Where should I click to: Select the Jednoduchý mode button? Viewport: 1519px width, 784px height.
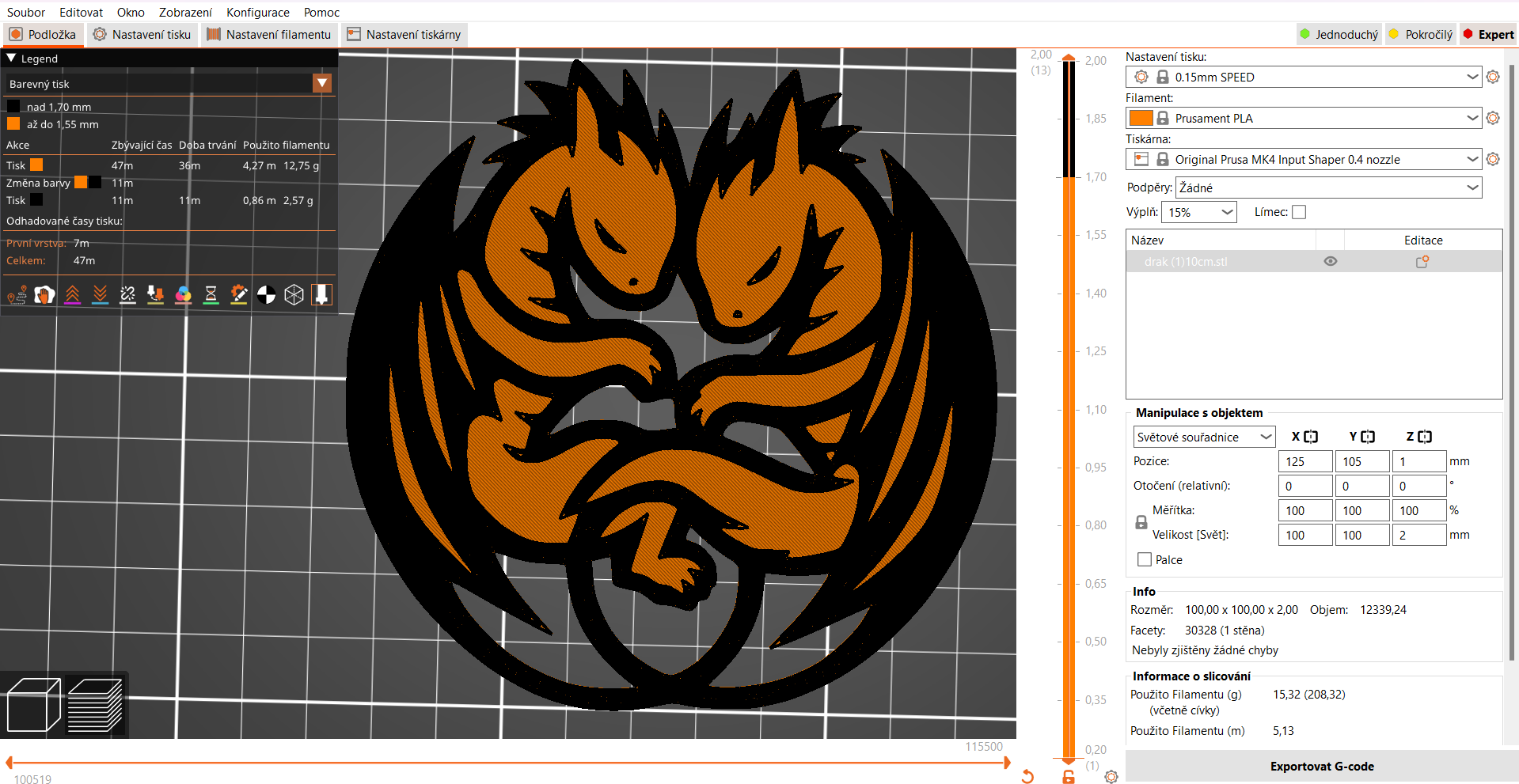[1339, 34]
